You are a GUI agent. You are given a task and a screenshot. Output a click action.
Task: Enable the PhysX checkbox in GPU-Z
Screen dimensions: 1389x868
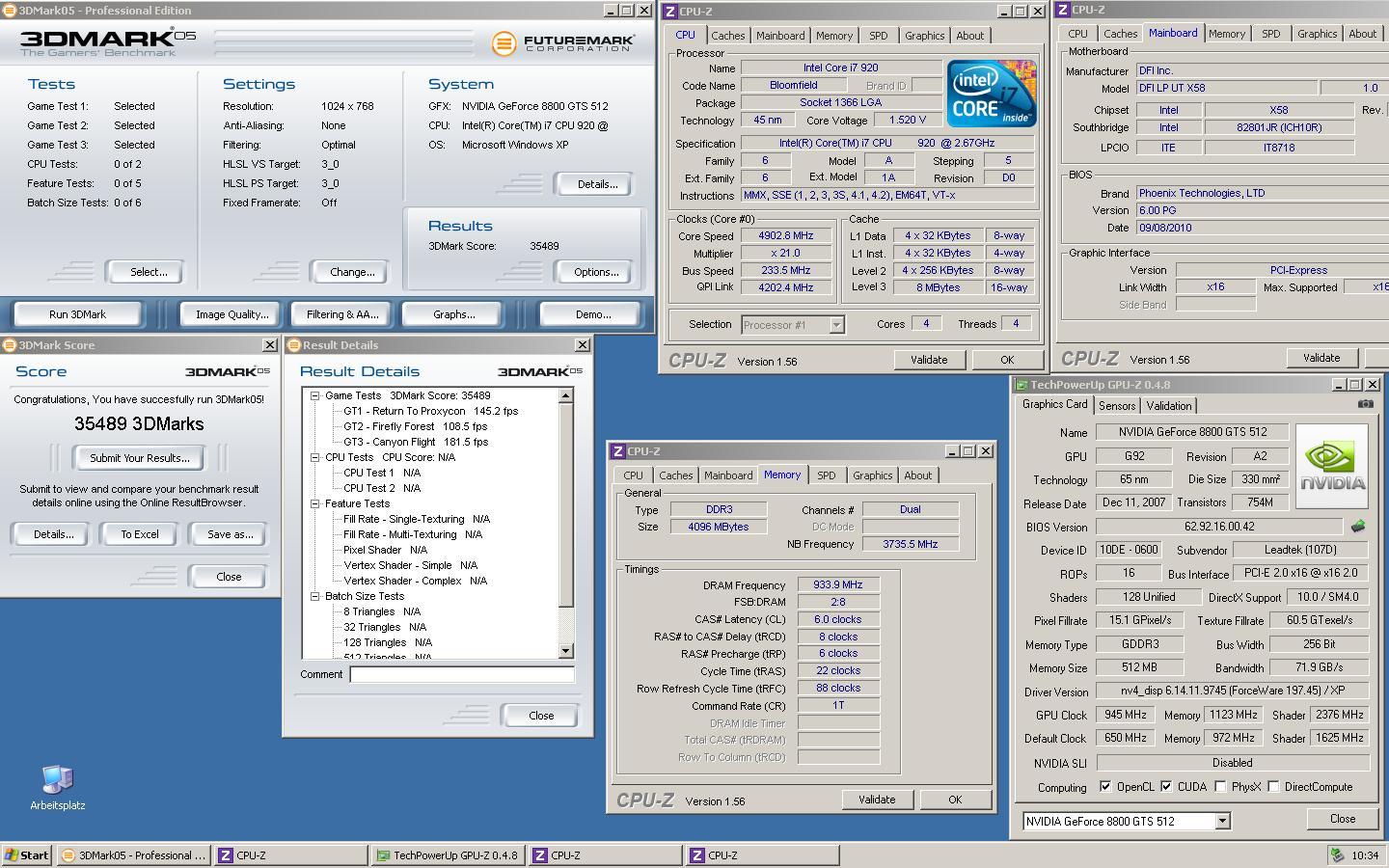[x=1220, y=787]
